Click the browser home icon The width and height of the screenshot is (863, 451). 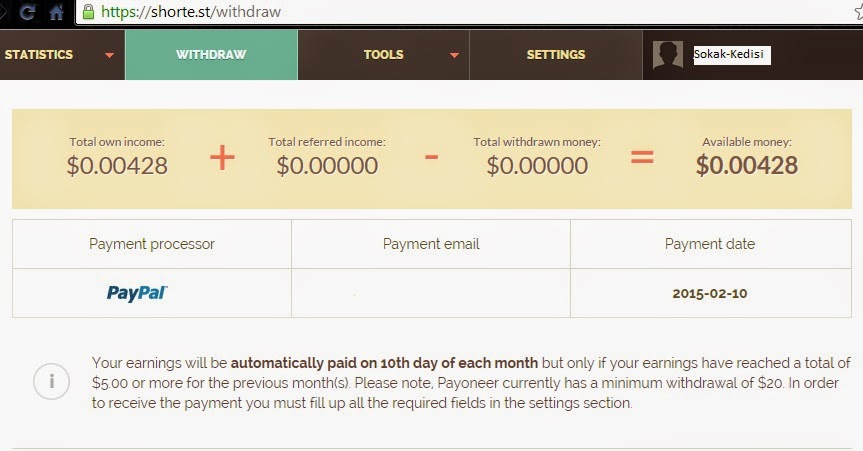coord(56,13)
